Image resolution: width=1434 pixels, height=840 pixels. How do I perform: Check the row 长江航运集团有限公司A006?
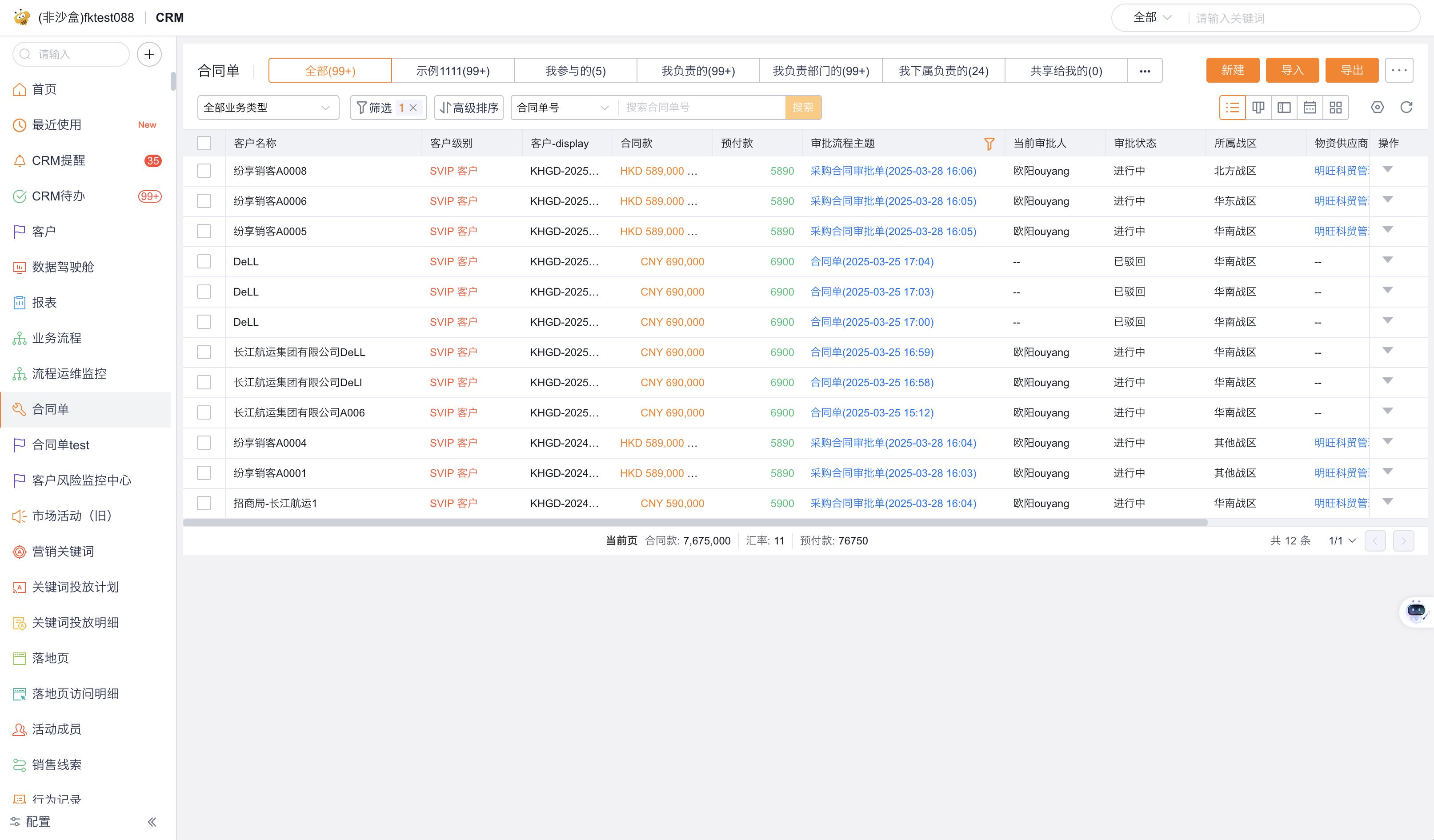pyautogui.click(x=204, y=412)
